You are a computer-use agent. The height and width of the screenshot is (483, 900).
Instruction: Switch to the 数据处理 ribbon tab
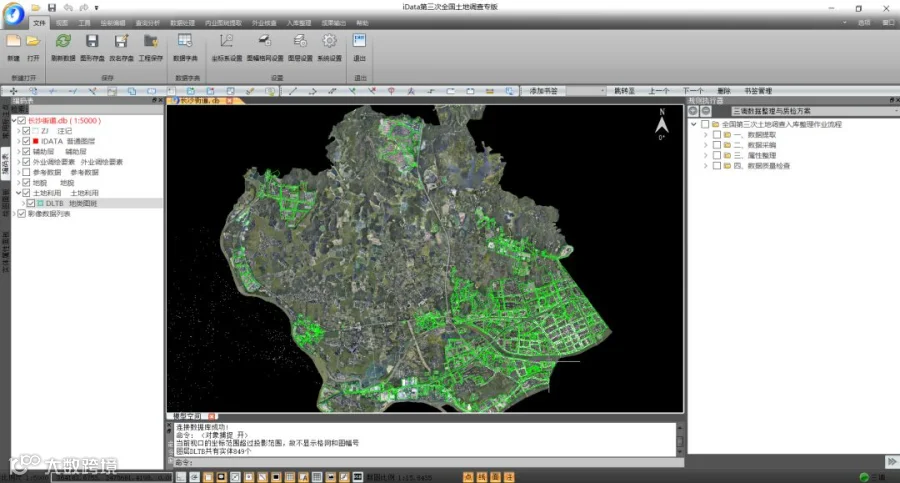pos(183,22)
